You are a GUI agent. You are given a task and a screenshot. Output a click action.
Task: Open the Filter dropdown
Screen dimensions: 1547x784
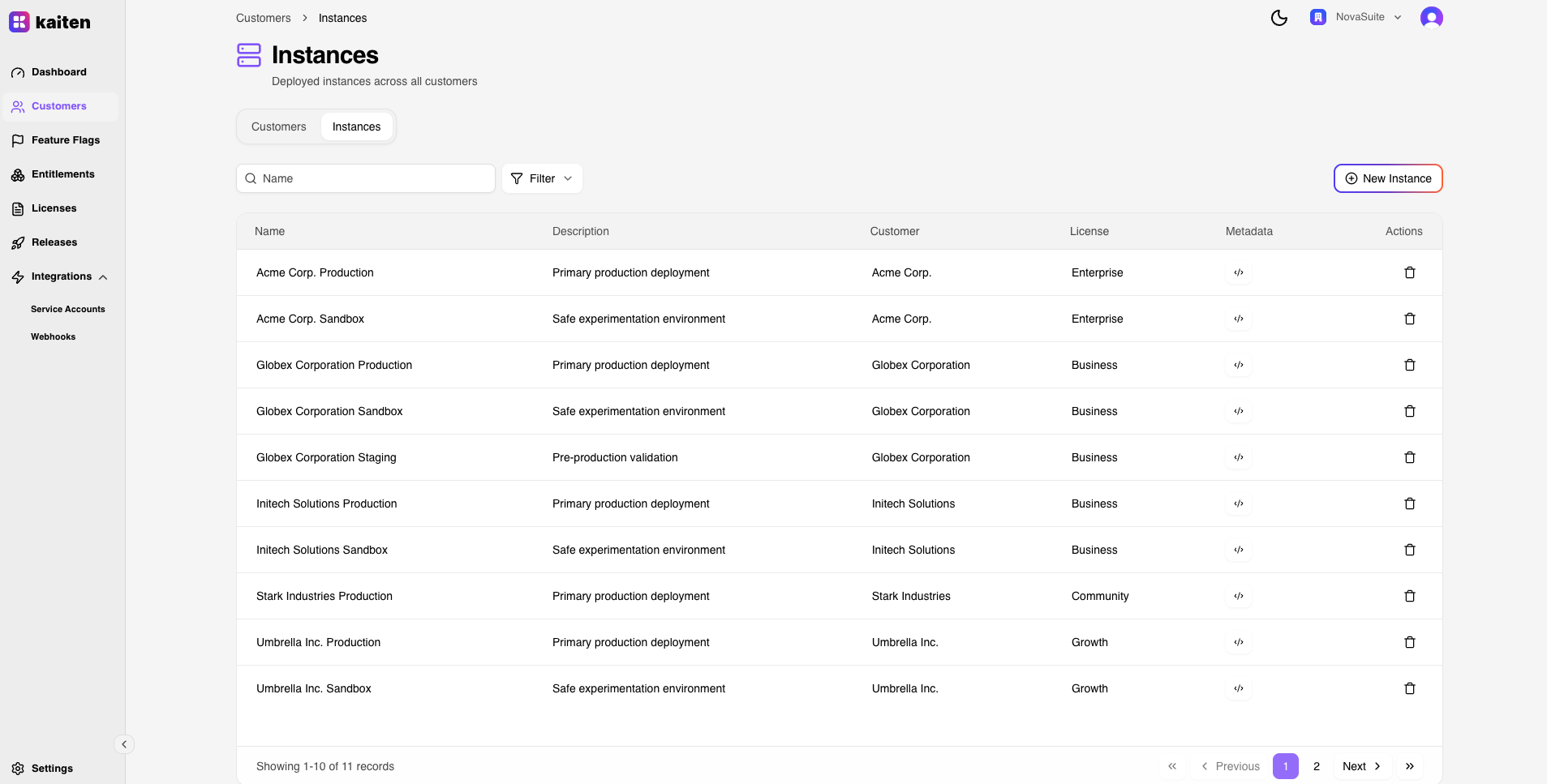point(542,178)
